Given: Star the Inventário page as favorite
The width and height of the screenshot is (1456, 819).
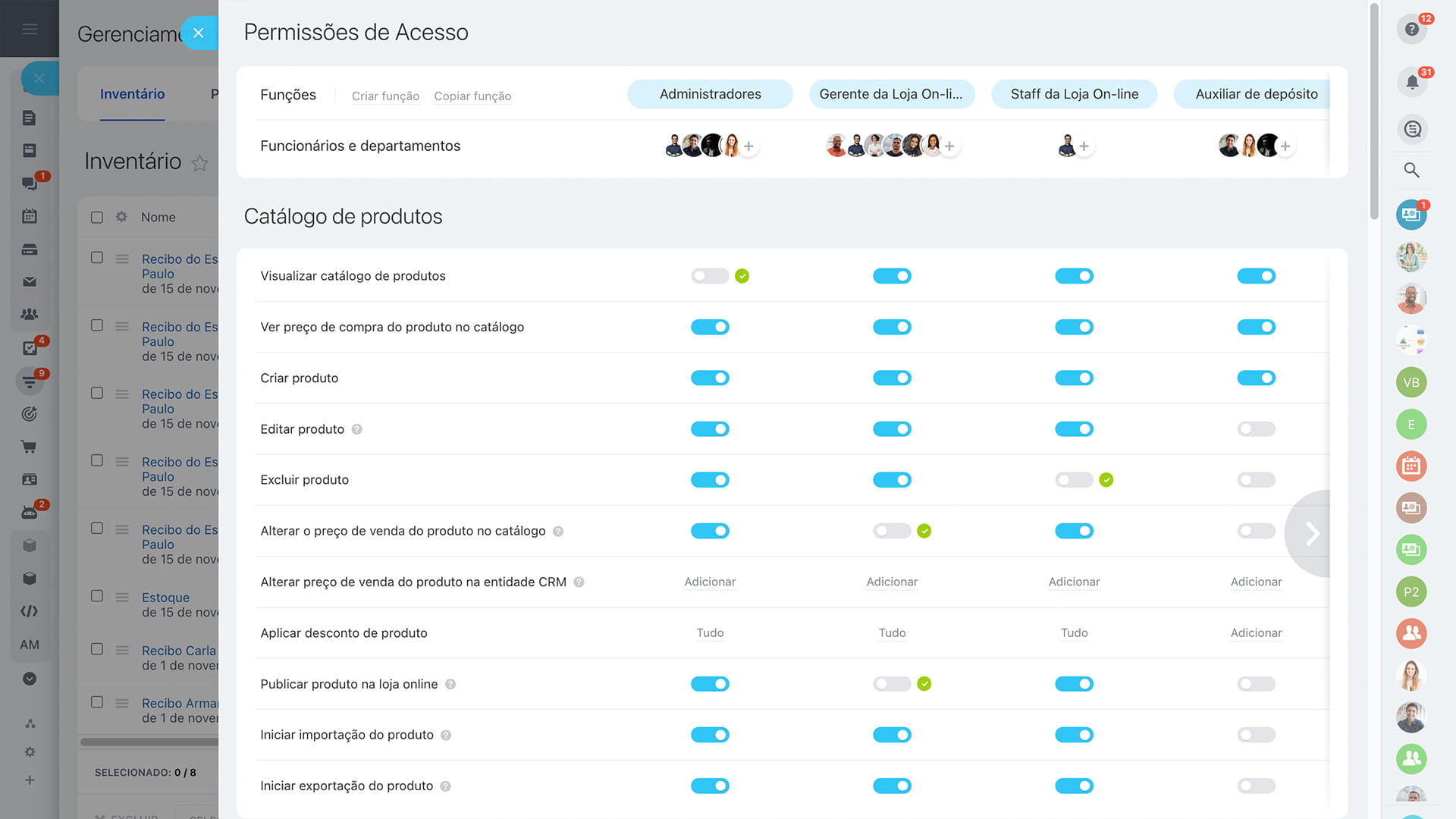Looking at the screenshot, I should [x=199, y=163].
